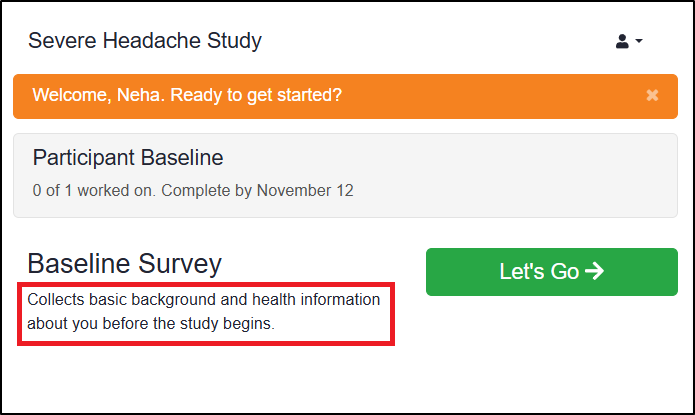Click the word "Neha" in the banner
The width and height of the screenshot is (695, 415).
tap(125, 96)
